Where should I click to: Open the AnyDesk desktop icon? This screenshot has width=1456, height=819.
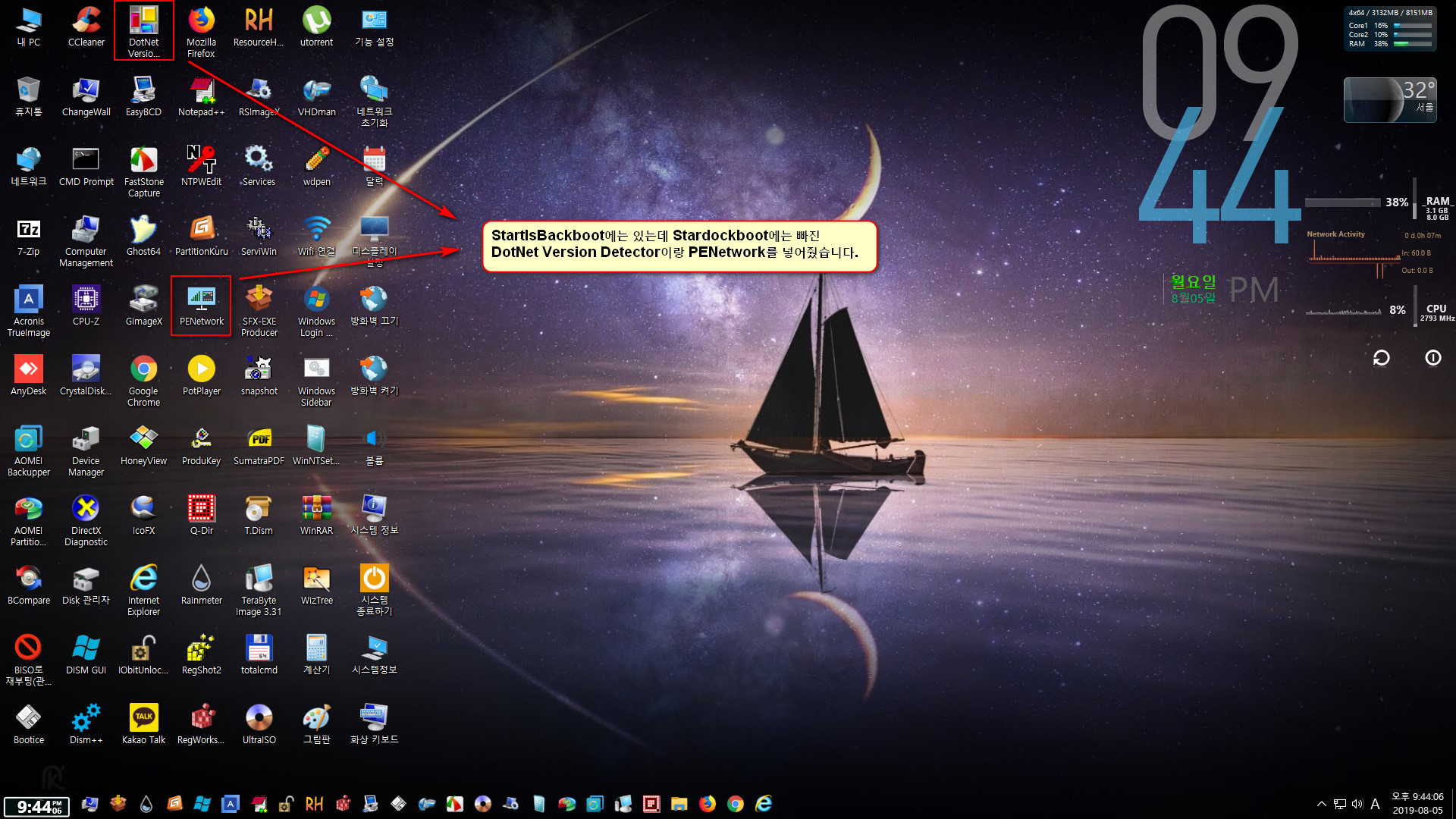(x=28, y=375)
